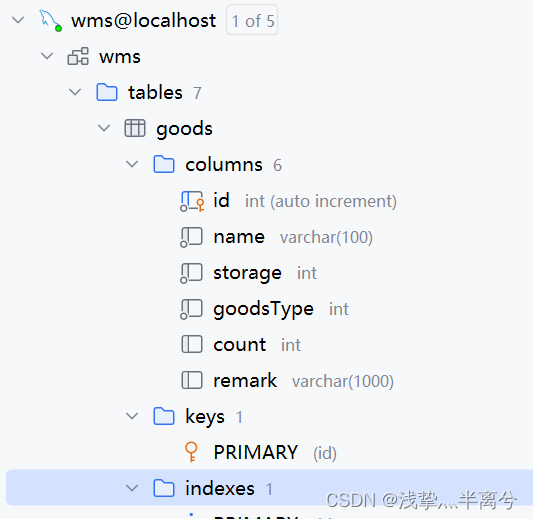
Task: Click the id primary key column icon
Action: pyautogui.click(x=192, y=201)
